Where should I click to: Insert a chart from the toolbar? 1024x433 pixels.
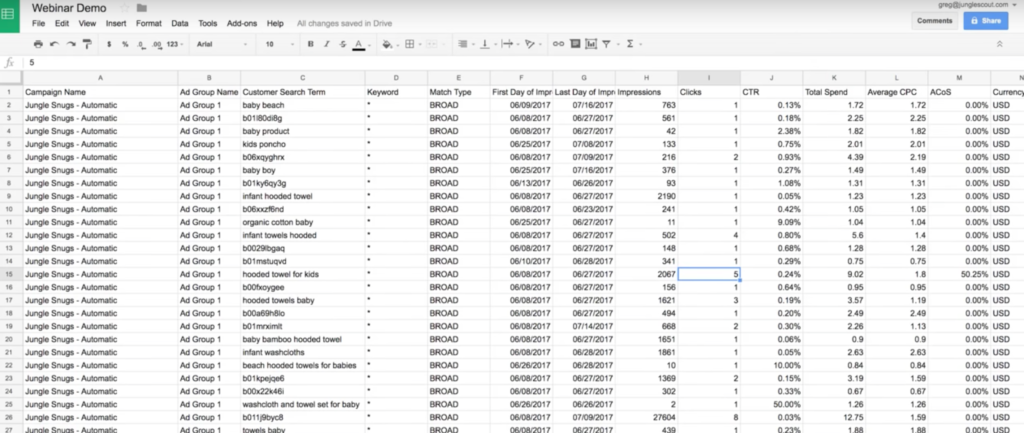590,44
